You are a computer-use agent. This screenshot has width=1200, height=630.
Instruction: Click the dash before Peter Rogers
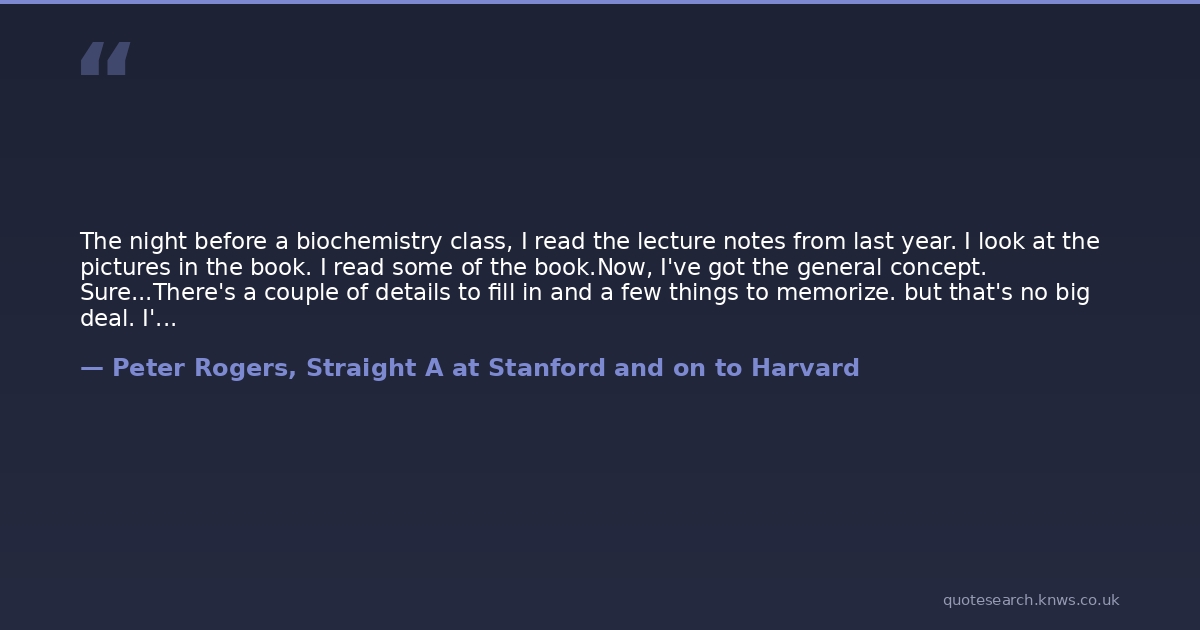click(91, 368)
